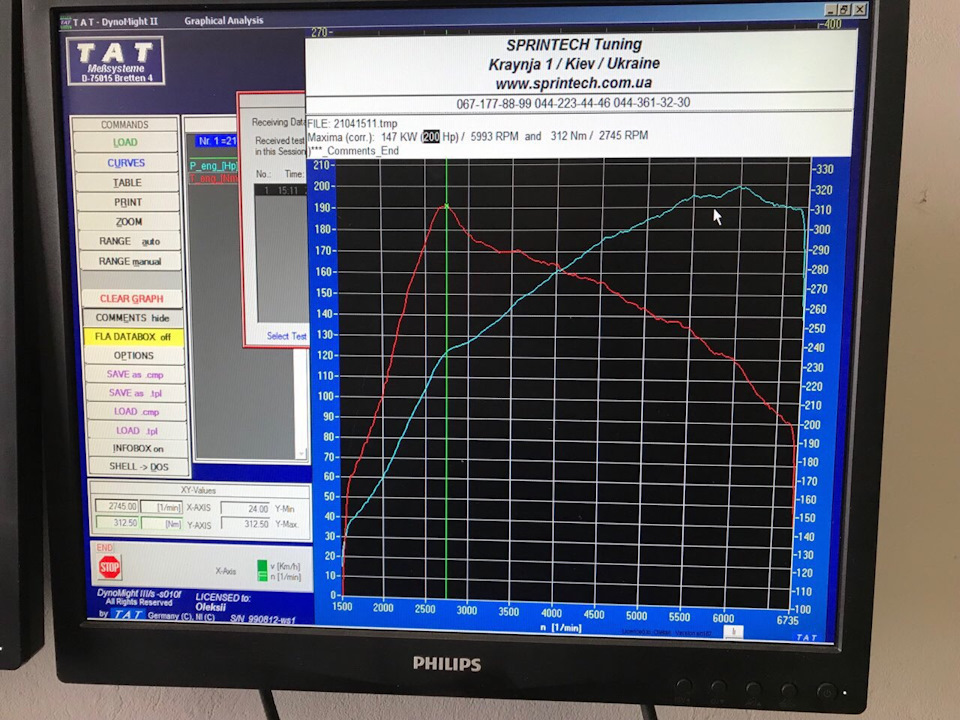Click the Select Test link
This screenshot has width=960, height=720.
tap(286, 336)
